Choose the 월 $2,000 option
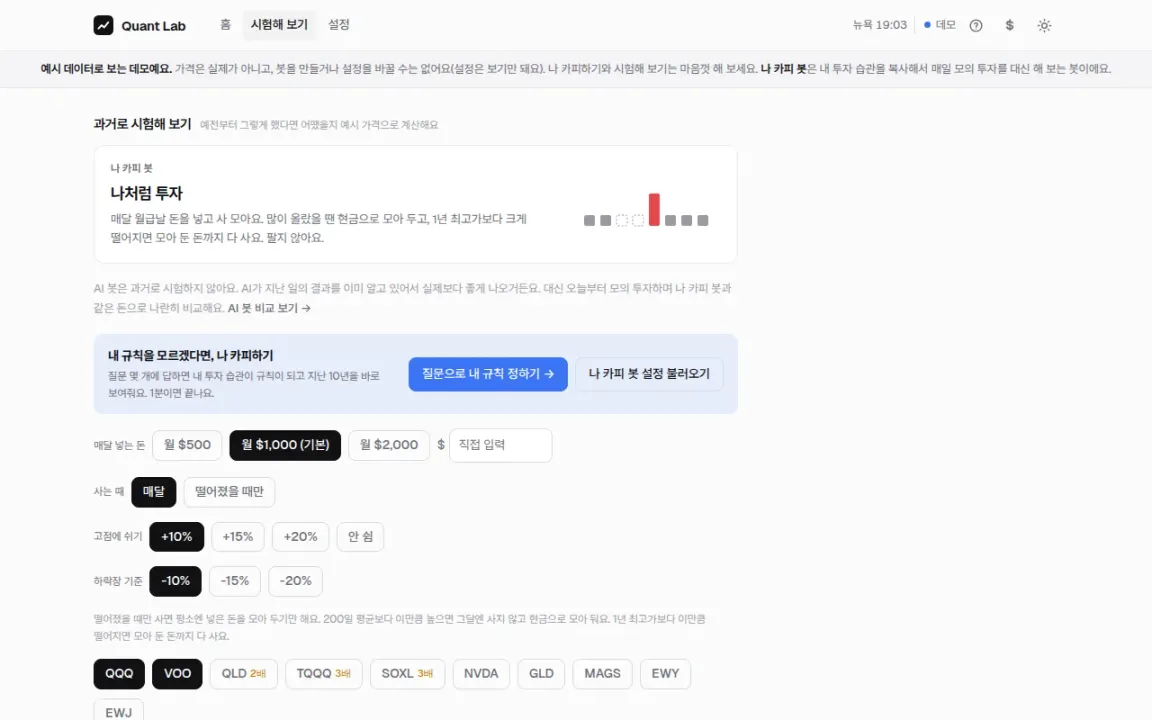Viewport: 1152px width, 720px height. [389, 445]
